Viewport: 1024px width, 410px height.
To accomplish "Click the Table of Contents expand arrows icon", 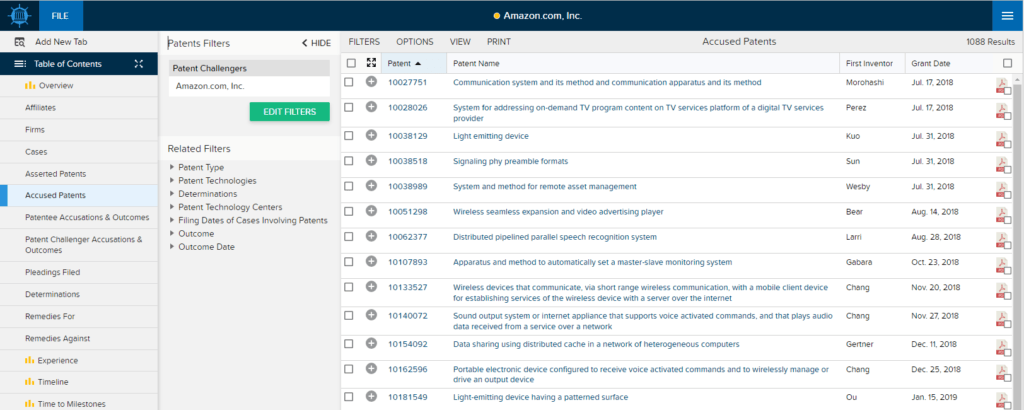I will tap(138, 64).
